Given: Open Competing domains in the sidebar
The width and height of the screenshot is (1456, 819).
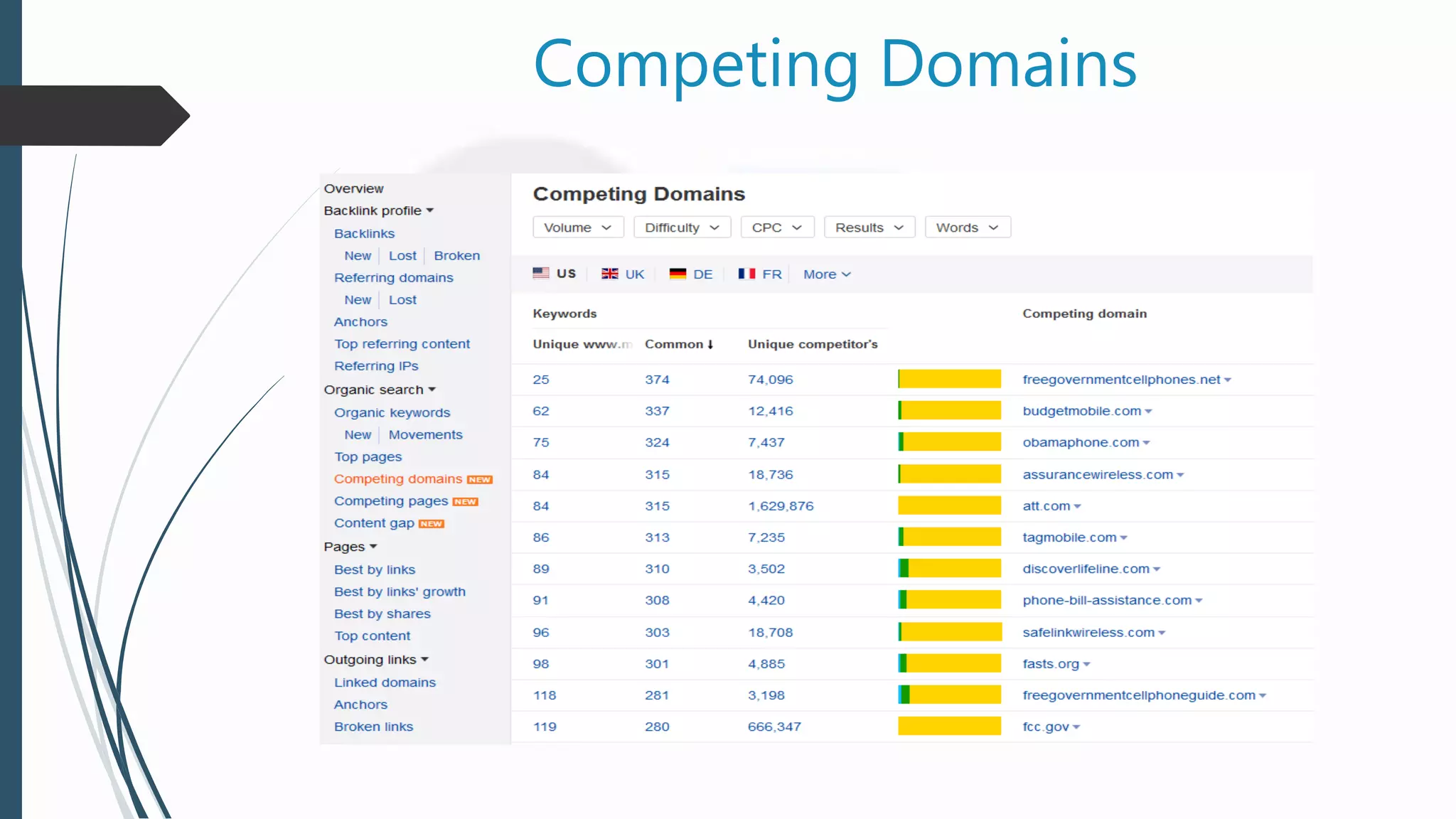Looking at the screenshot, I should point(398,479).
